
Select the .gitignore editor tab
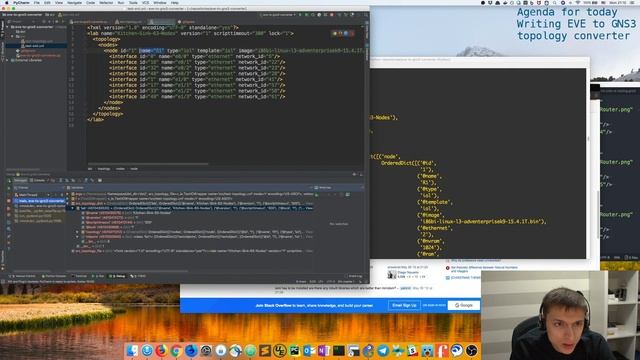[x=187, y=22]
